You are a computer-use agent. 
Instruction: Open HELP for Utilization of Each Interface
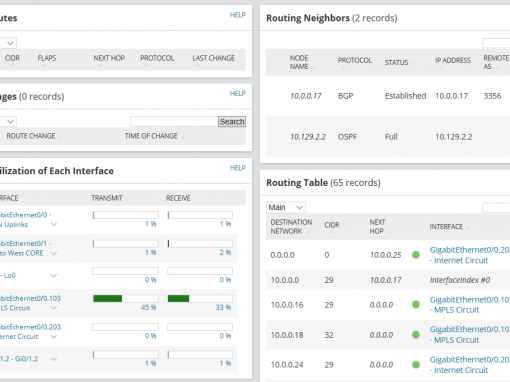[238, 168]
